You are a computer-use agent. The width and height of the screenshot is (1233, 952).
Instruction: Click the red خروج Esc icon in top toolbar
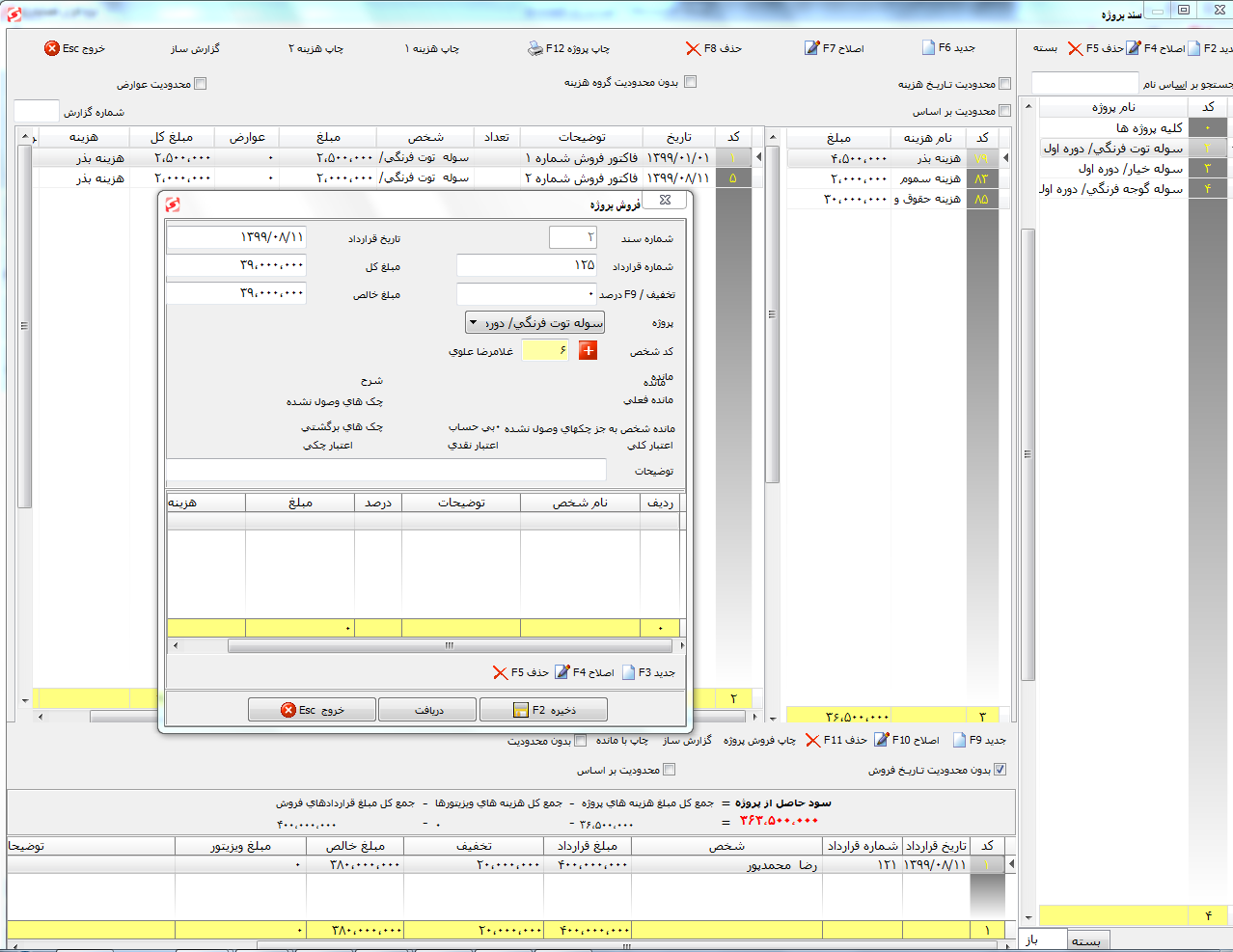pos(52,48)
